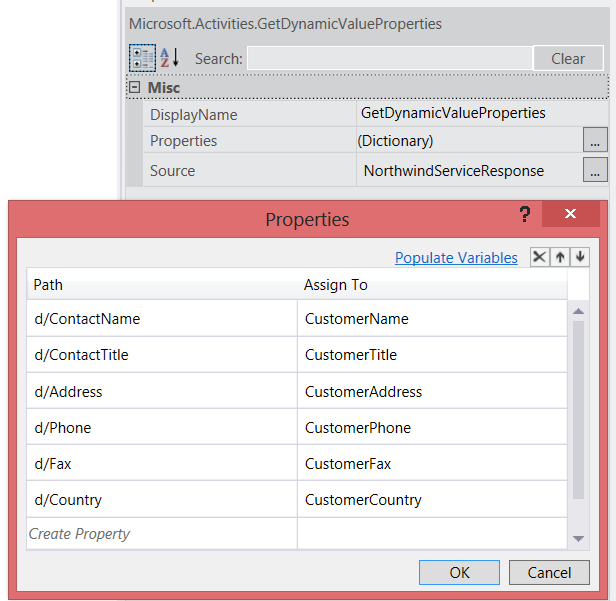This screenshot has height=601, width=616.
Task: Select the Assign To column header
Action: [432, 284]
